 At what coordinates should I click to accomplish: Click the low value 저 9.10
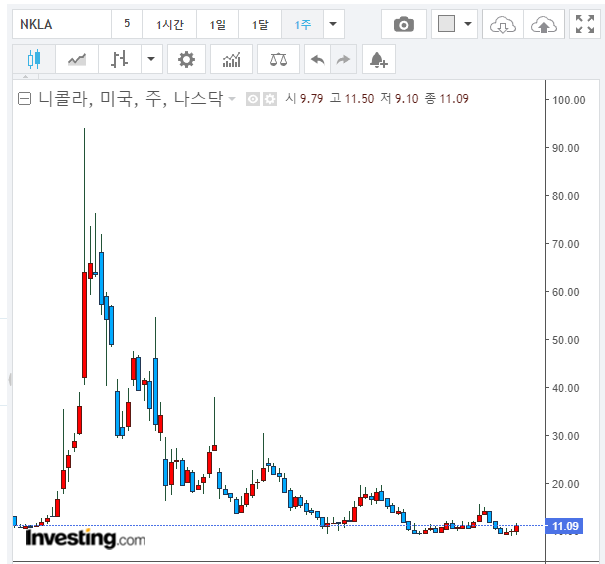[399, 99]
